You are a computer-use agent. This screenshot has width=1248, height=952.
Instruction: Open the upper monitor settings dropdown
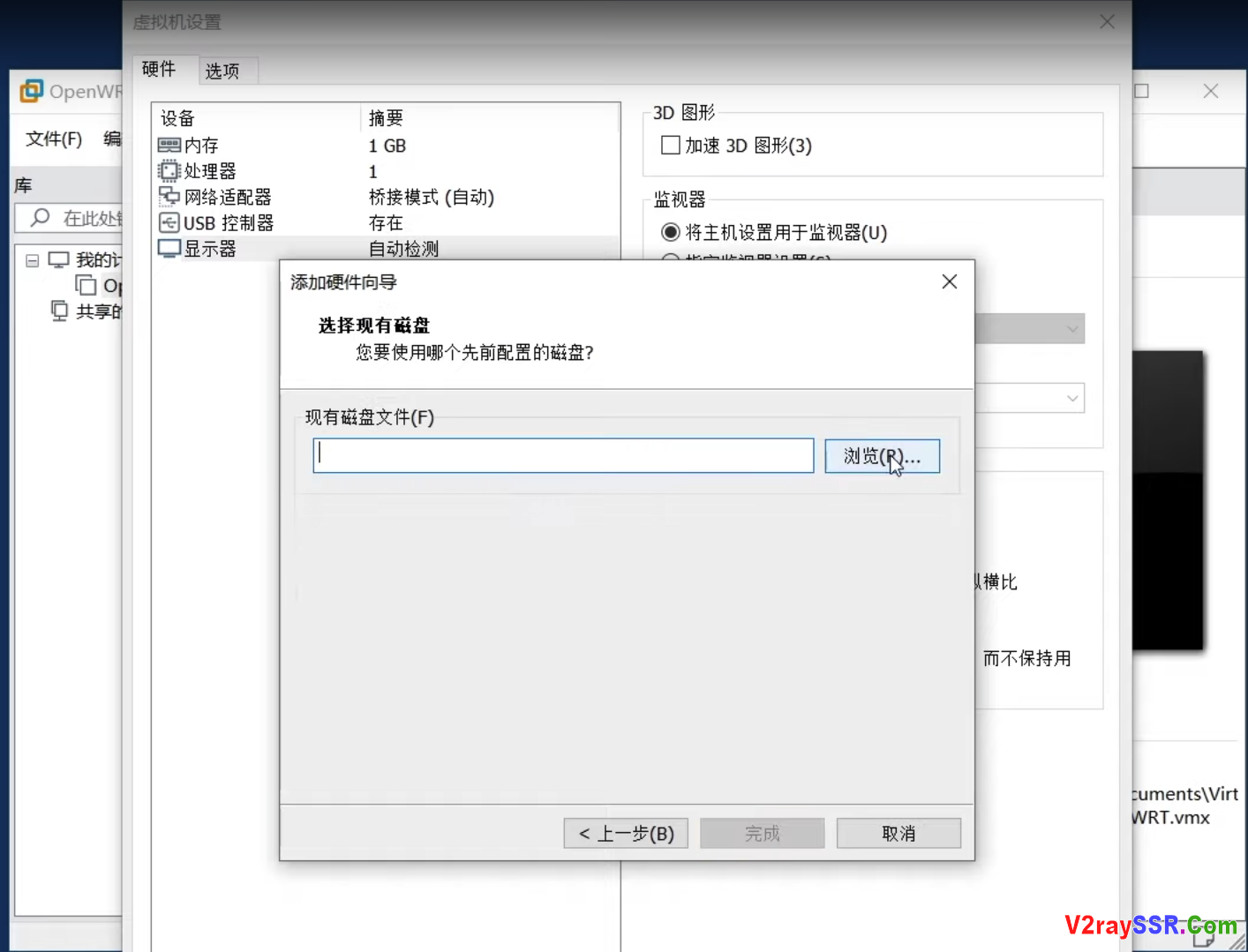click(1071, 328)
